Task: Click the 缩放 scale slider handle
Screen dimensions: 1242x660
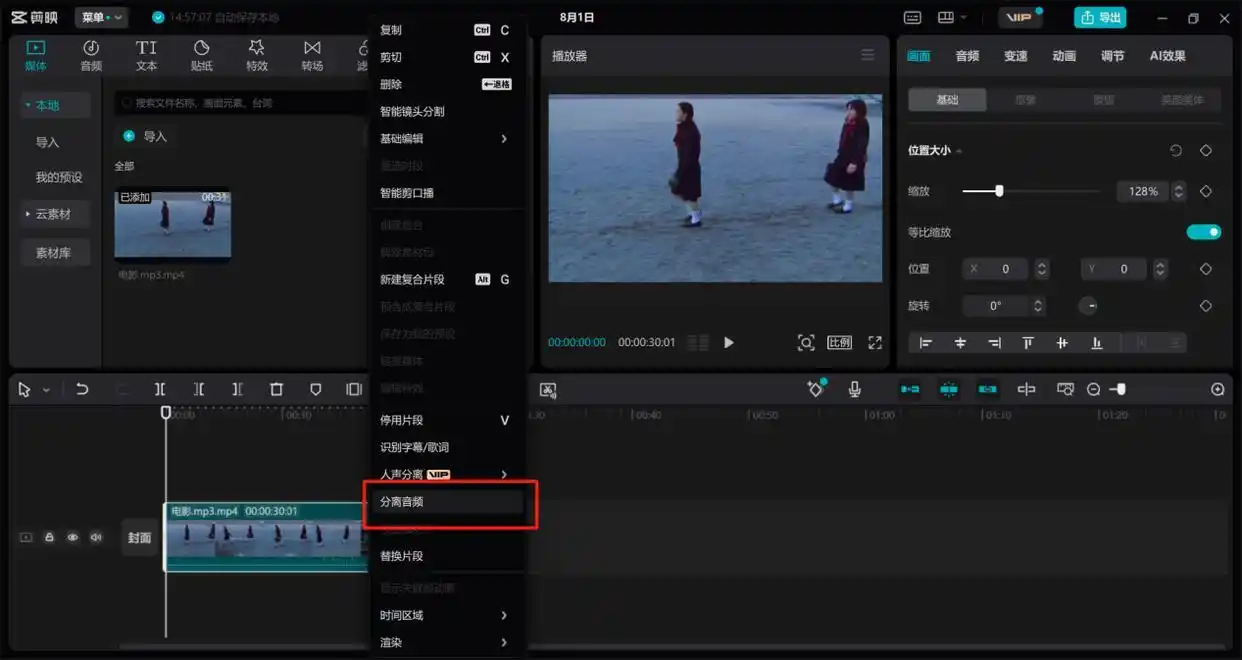Action: coord(998,191)
